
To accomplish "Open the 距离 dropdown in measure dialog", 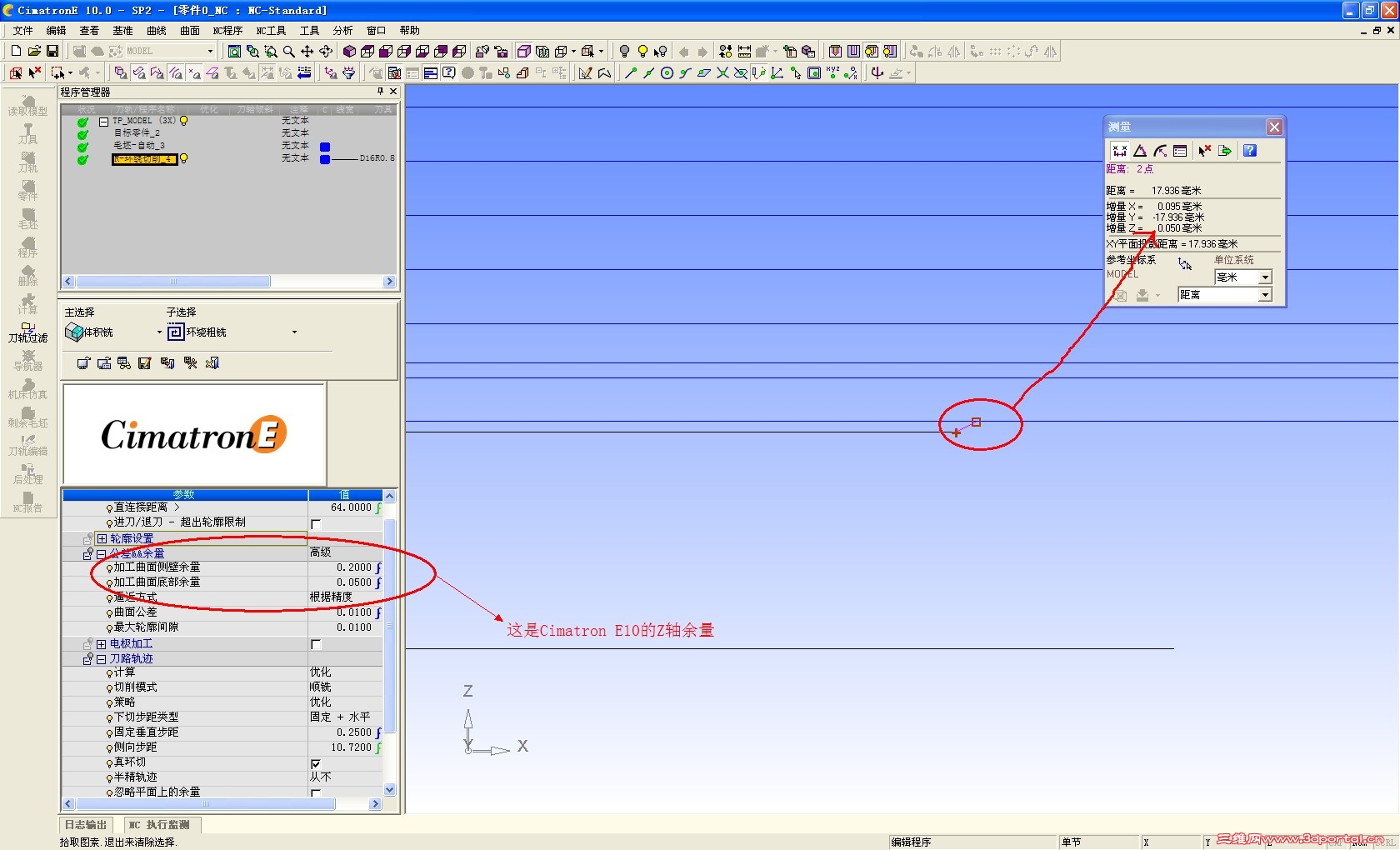I will tap(1265, 295).
